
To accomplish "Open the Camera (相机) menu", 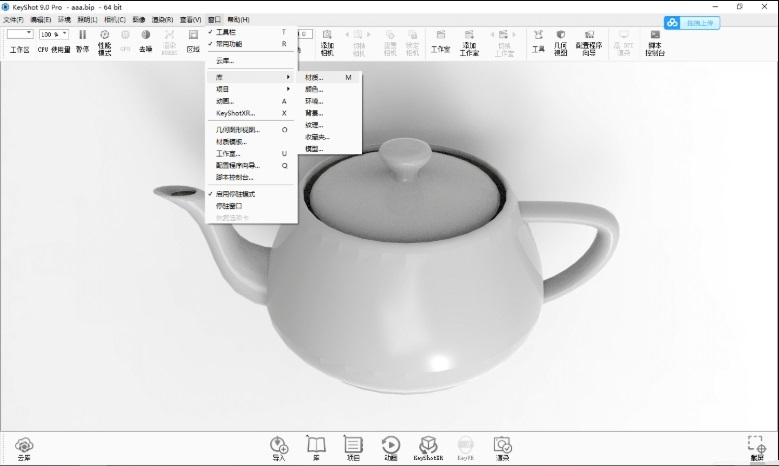I will 115,19.
